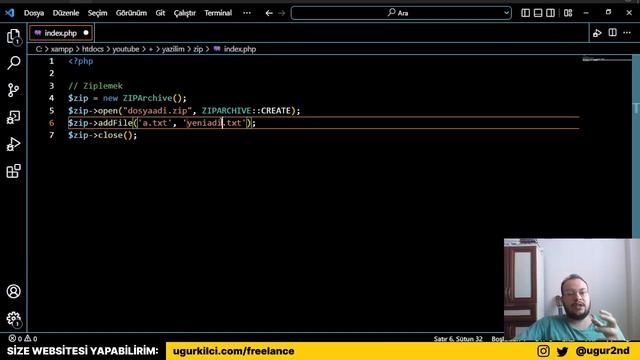Click unsaved dot on index.php tab
This screenshot has width=640, height=360.
tap(86, 33)
